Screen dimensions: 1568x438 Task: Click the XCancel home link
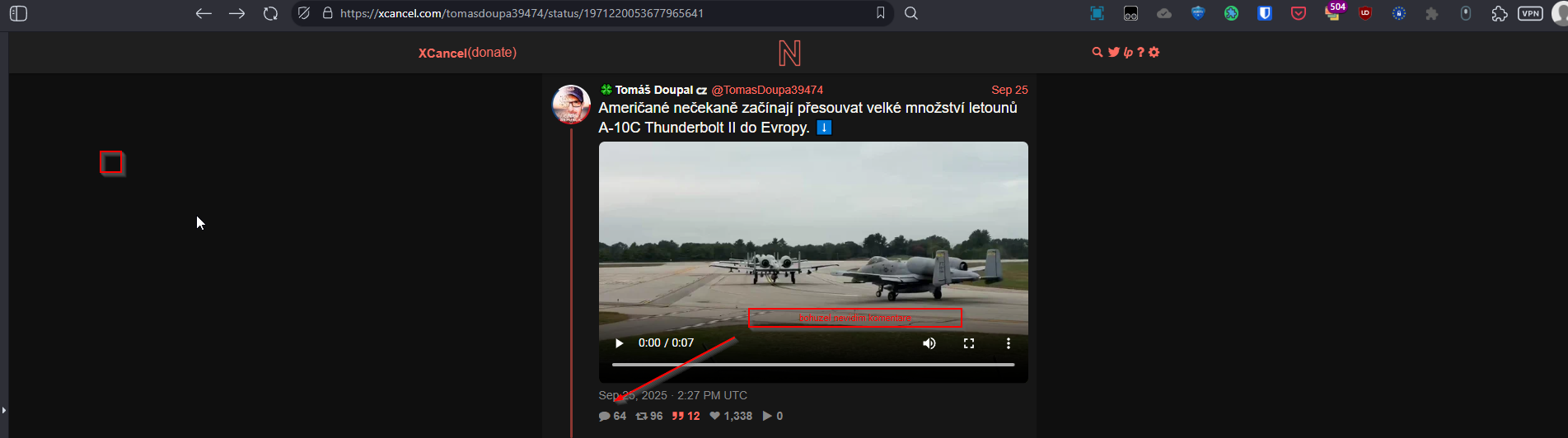(x=442, y=53)
